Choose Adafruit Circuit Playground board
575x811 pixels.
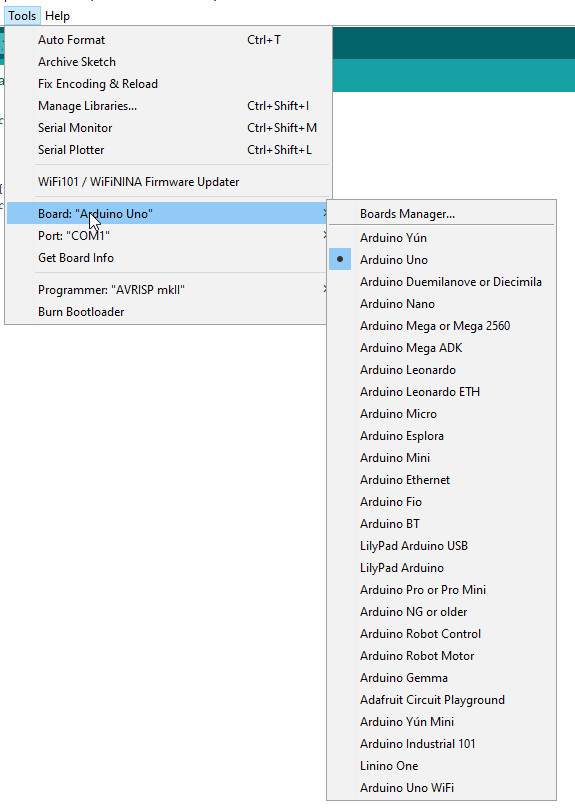tap(442, 700)
